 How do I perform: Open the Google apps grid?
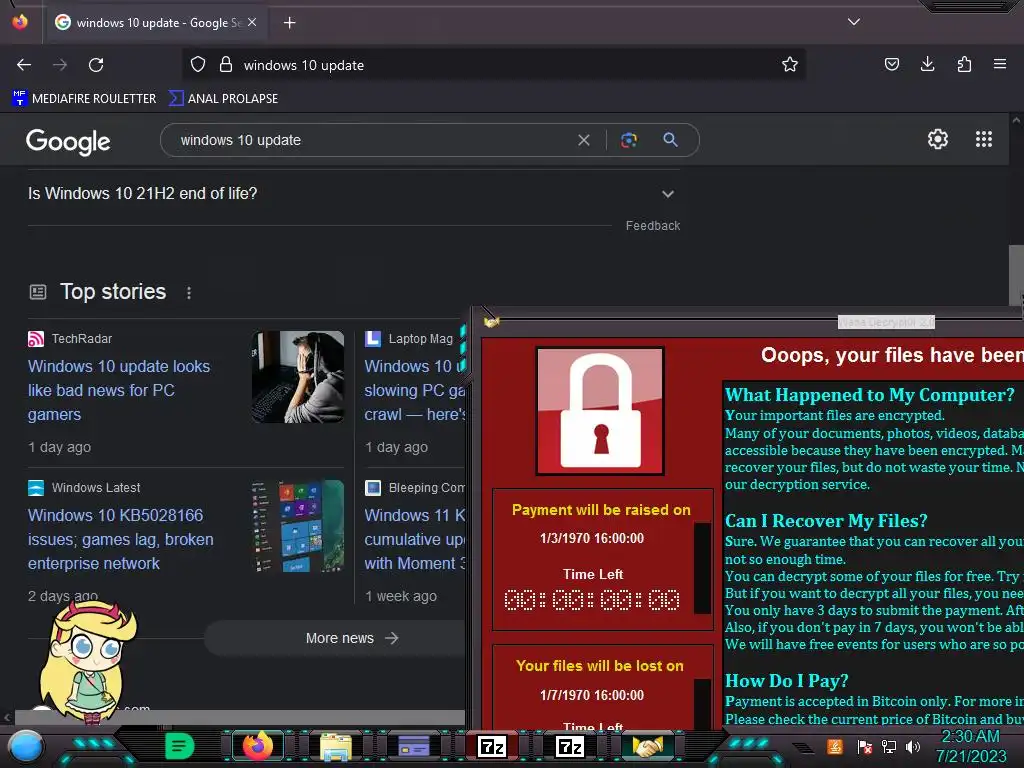coord(984,139)
